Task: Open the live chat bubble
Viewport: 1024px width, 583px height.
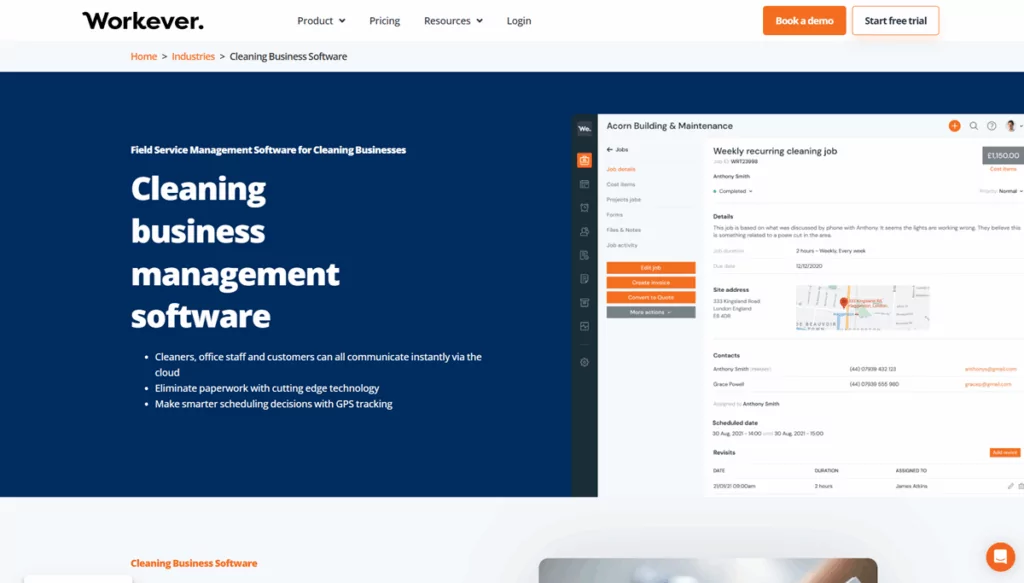Action: [1000, 557]
